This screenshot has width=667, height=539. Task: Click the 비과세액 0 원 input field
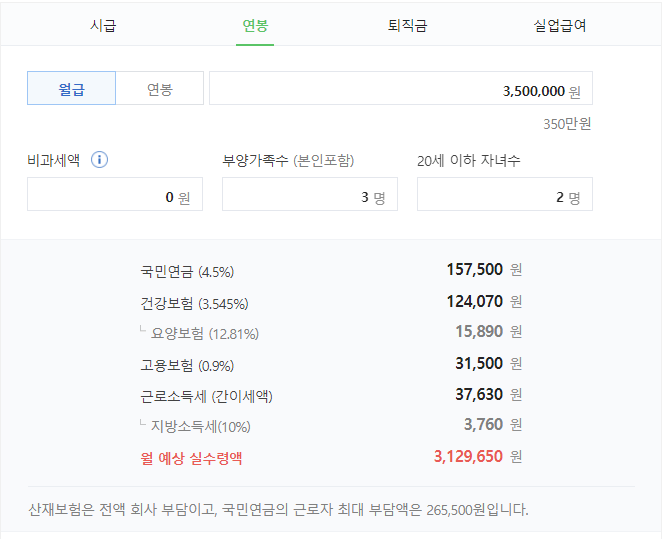pyautogui.click(x=115, y=194)
